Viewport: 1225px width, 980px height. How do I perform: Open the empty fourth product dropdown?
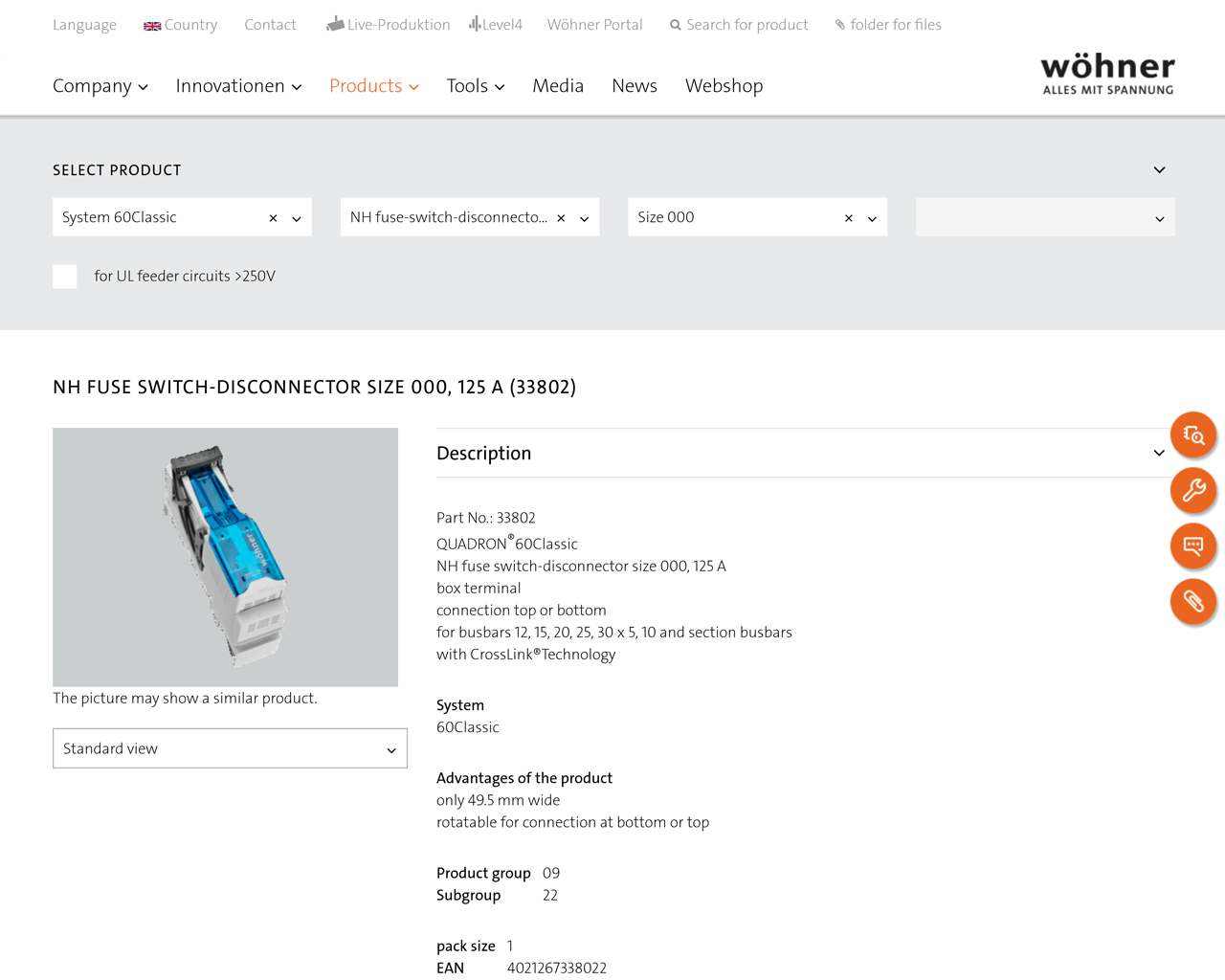1045,217
